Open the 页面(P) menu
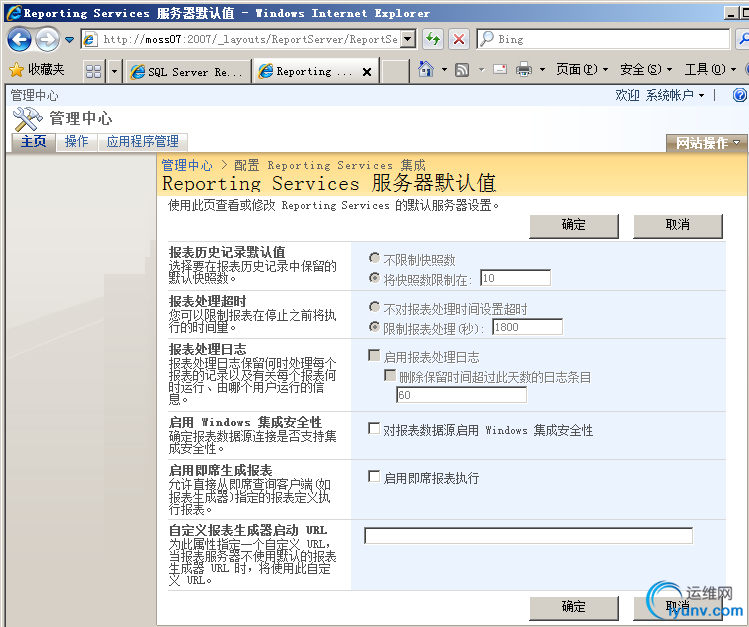The width and height of the screenshot is (749, 627). 582,70
